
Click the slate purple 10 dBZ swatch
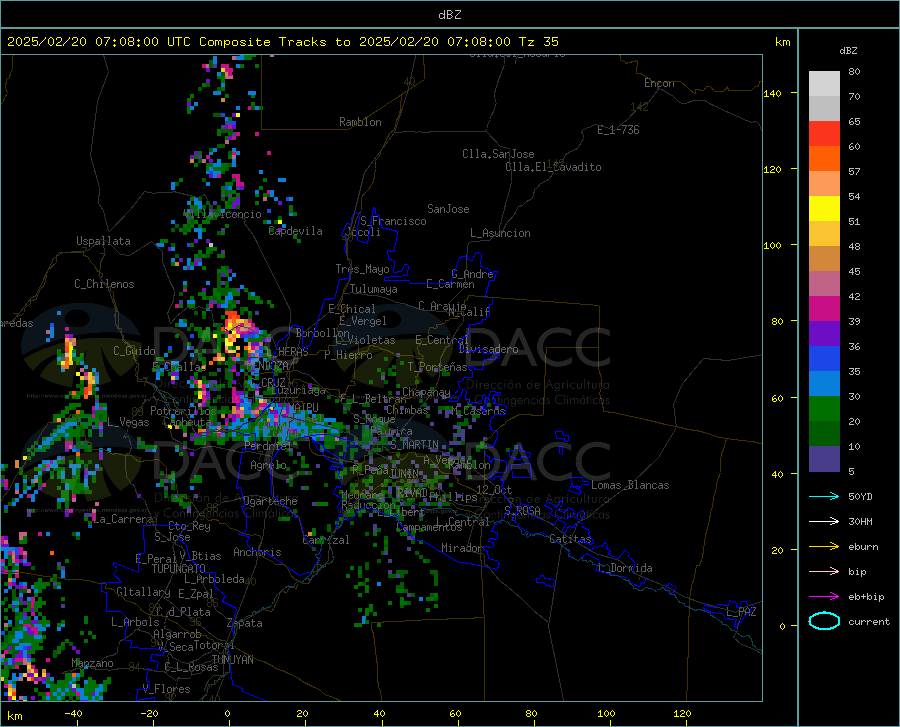coord(824,459)
